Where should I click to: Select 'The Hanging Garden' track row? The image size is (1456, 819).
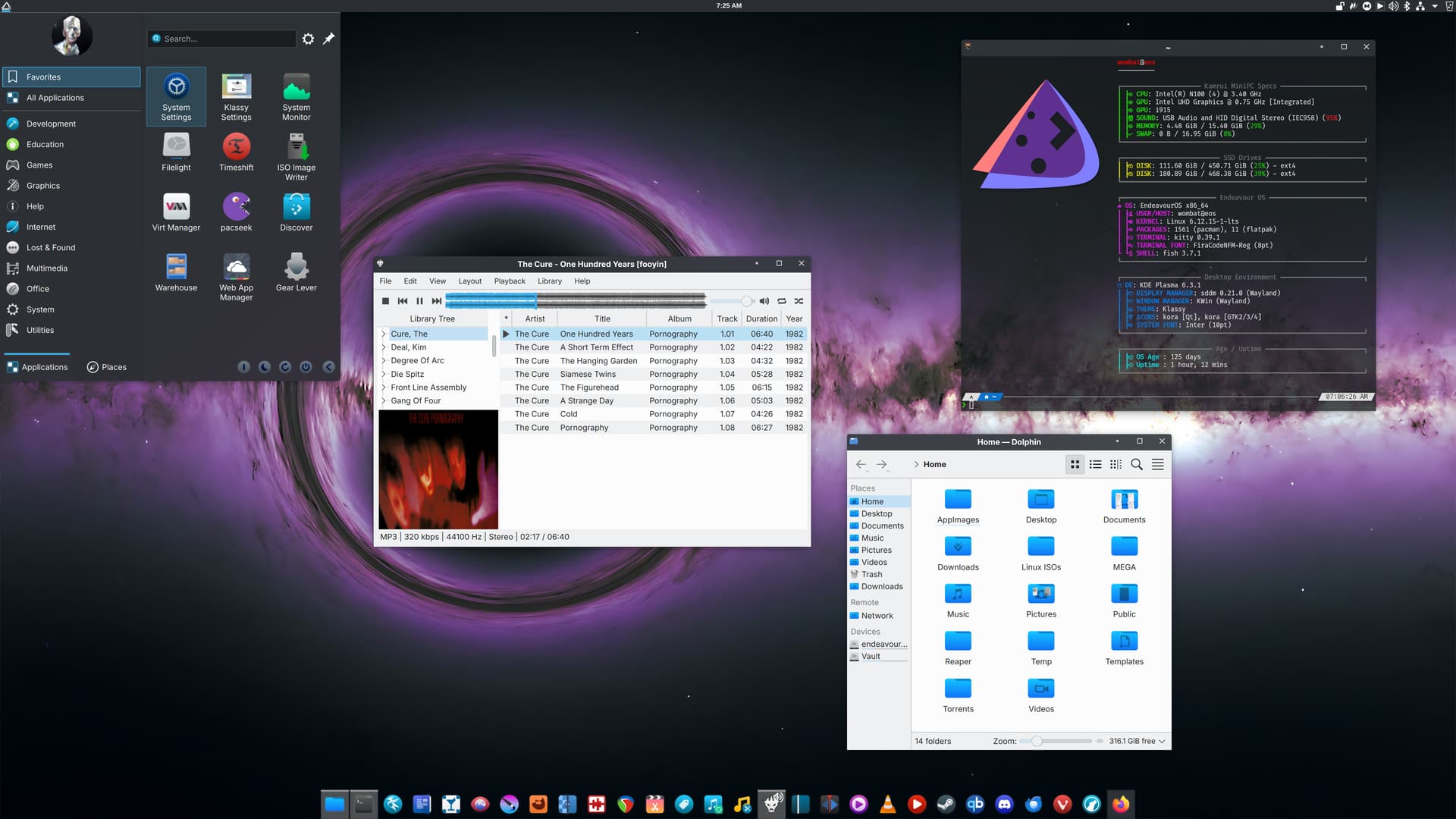(x=653, y=361)
